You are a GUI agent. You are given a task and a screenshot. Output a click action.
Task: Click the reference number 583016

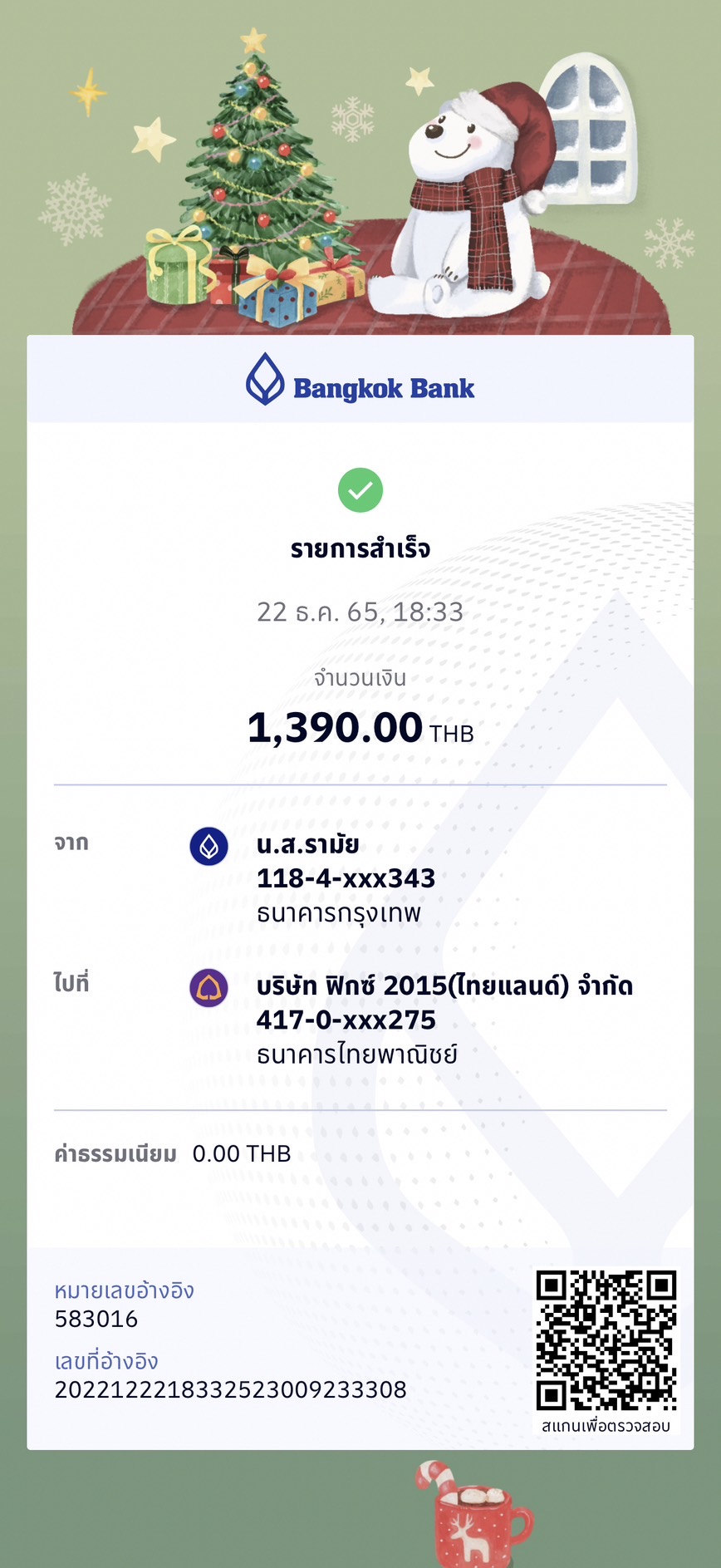pyautogui.click(x=96, y=1319)
